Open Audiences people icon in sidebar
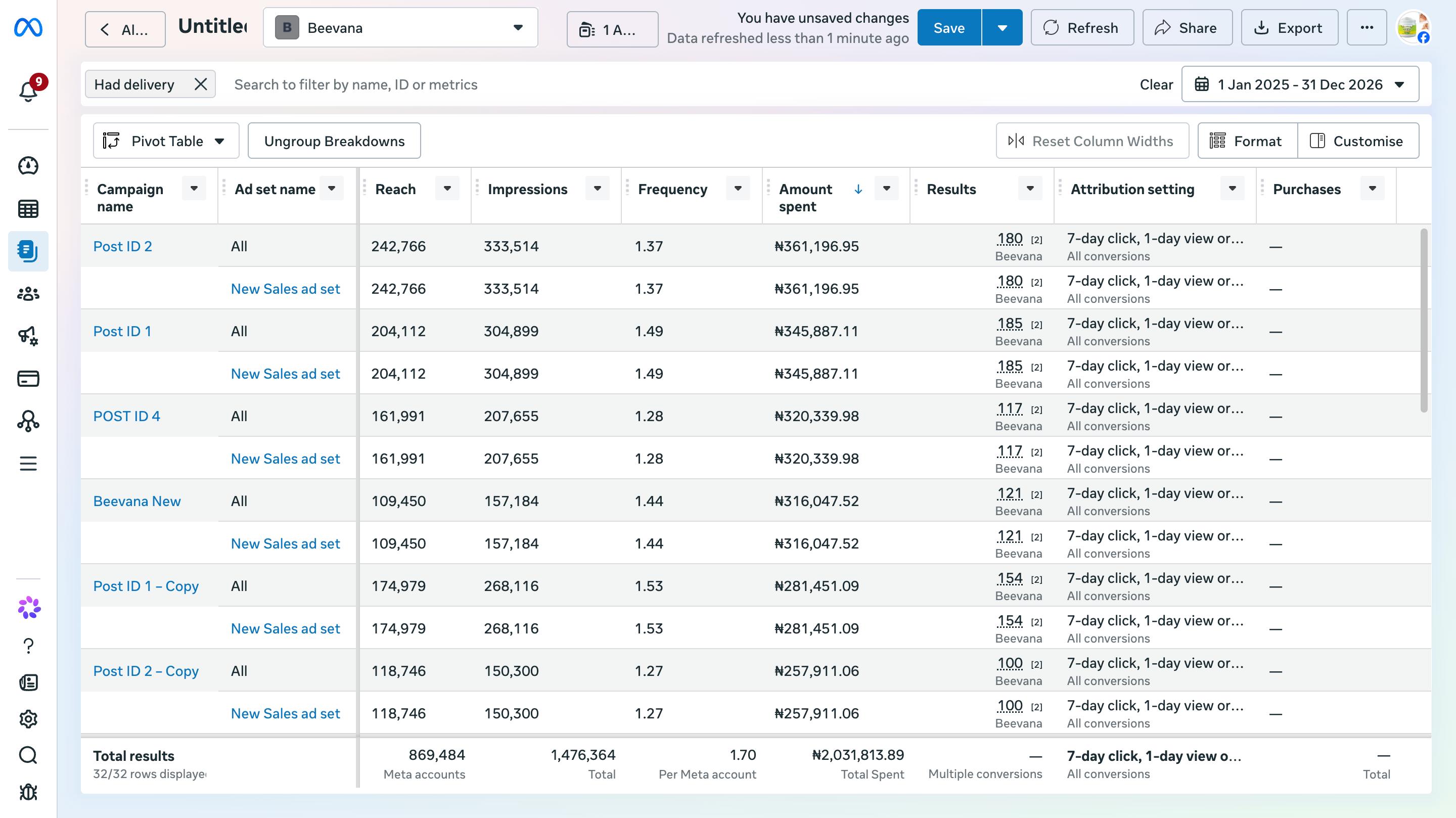This screenshot has width=1456, height=818. [x=28, y=294]
